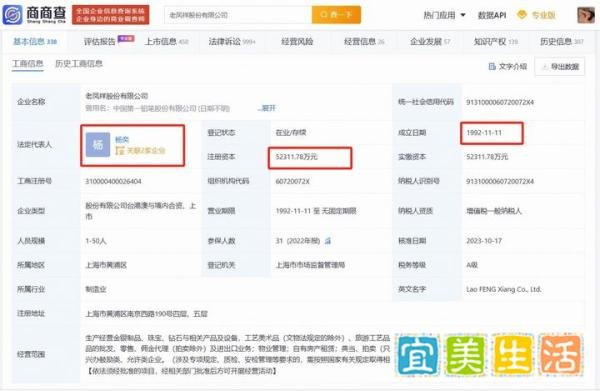This screenshot has height=391, width=600.
Task: Select the 增值税一般纳税人 taxpayer qualification
Action: pyautogui.click(x=494, y=211)
